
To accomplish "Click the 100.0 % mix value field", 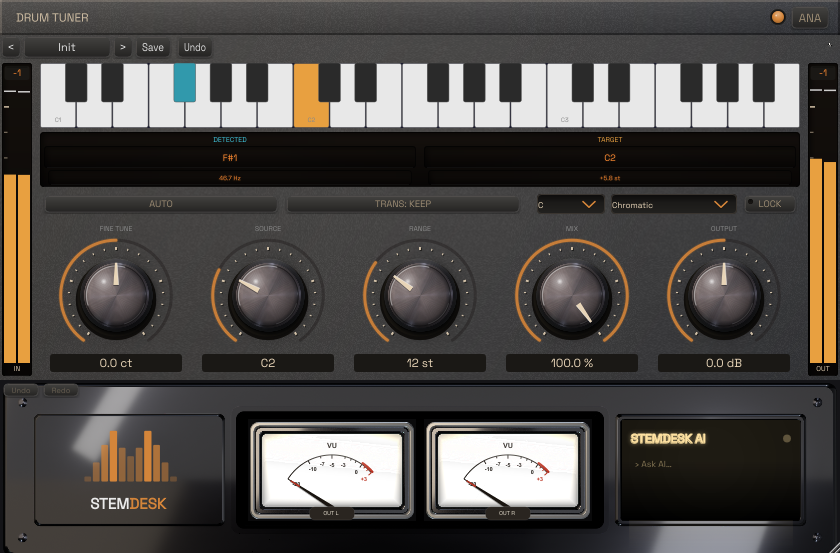I will pos(572,363).
